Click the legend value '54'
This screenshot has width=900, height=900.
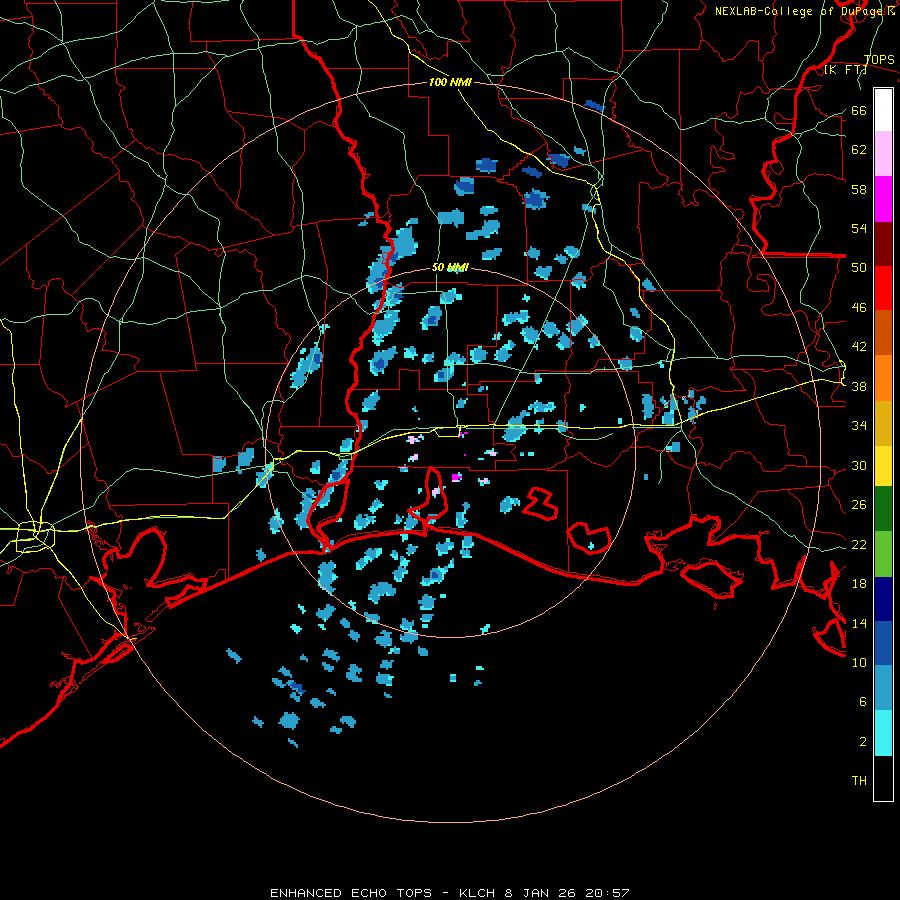click(x=859, y=228)
